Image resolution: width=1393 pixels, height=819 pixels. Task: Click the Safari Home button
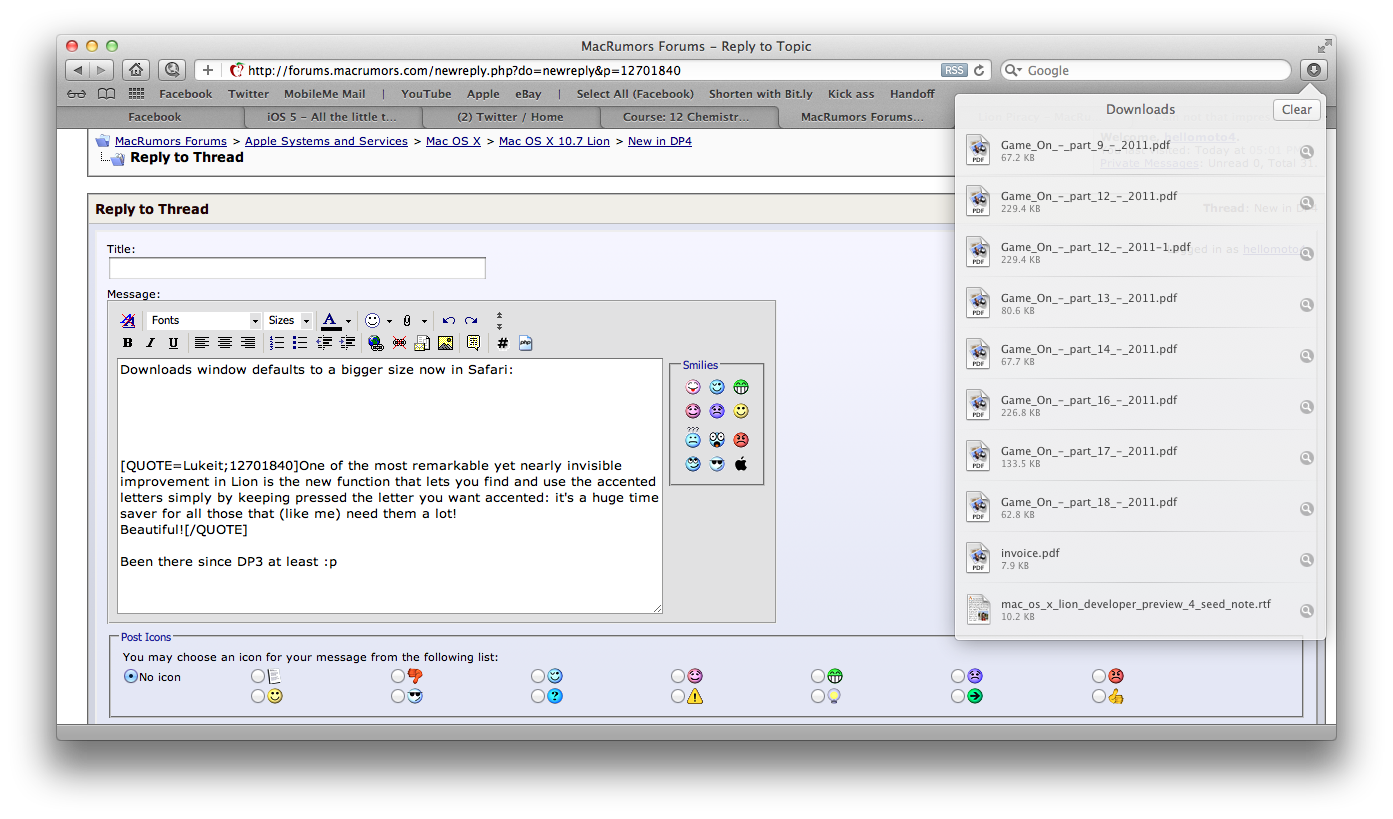(x=136, y=70)
